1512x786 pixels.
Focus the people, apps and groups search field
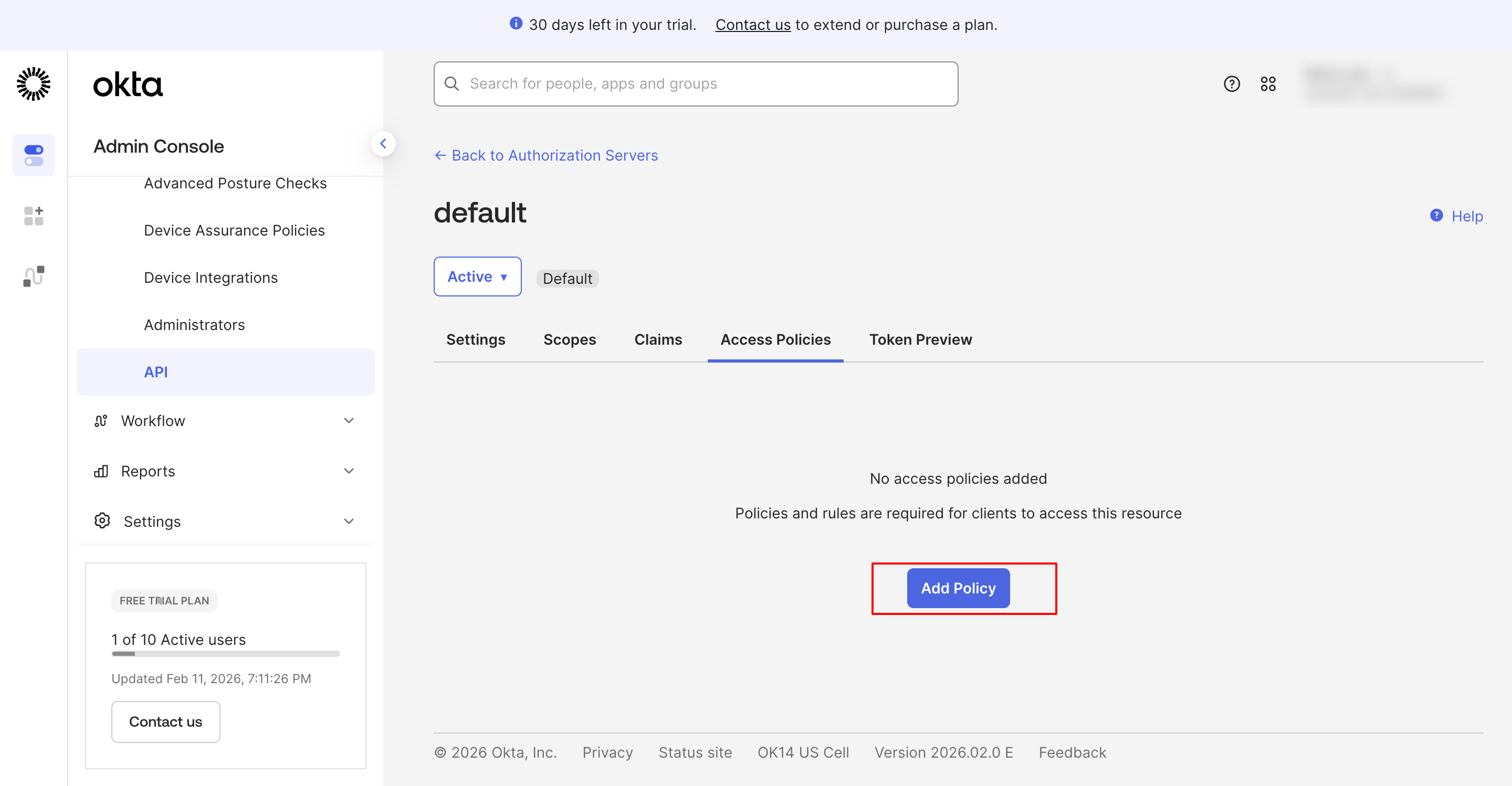(696, 84)
